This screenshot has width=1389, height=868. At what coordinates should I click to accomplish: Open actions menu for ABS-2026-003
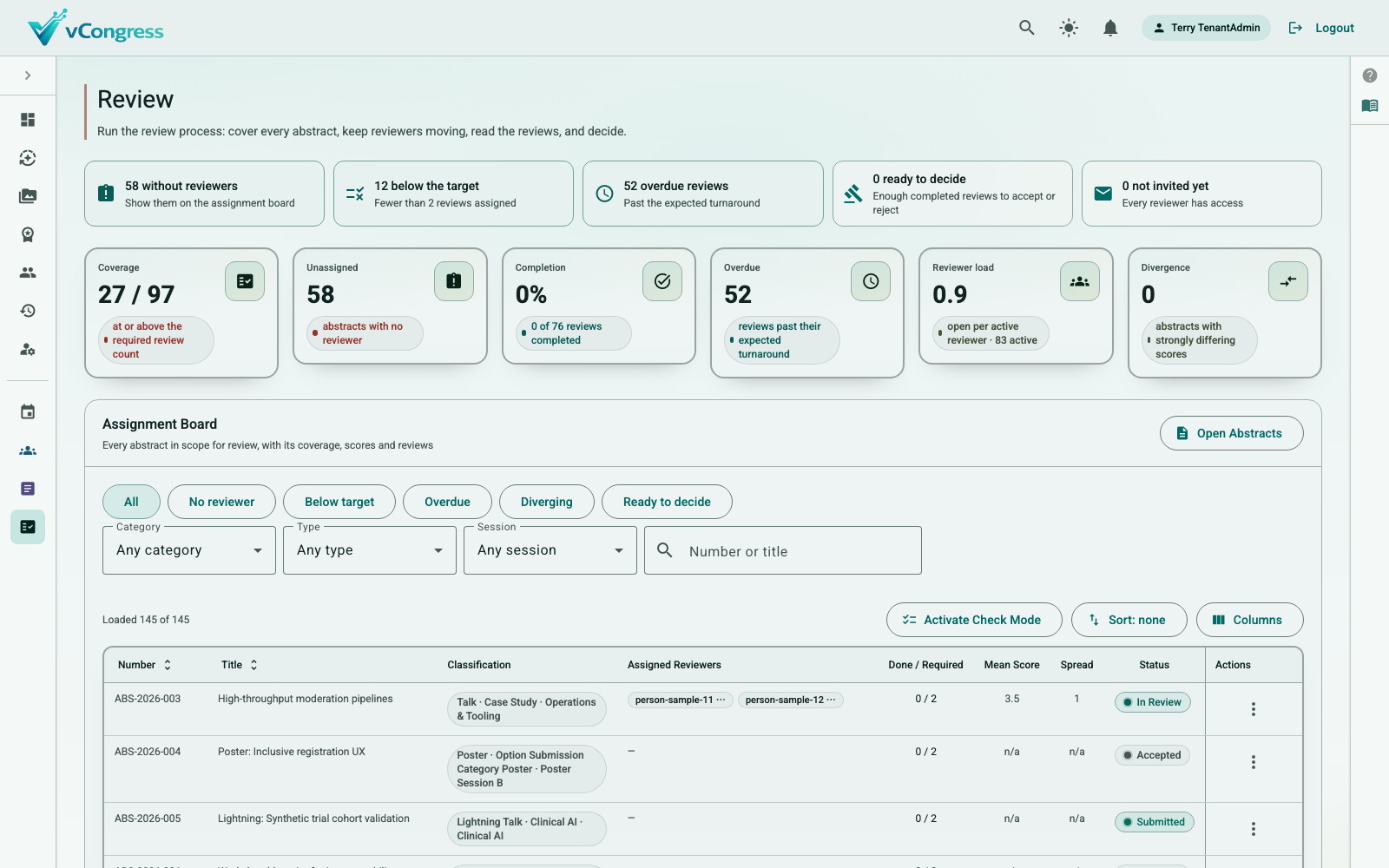(1254, 709)
